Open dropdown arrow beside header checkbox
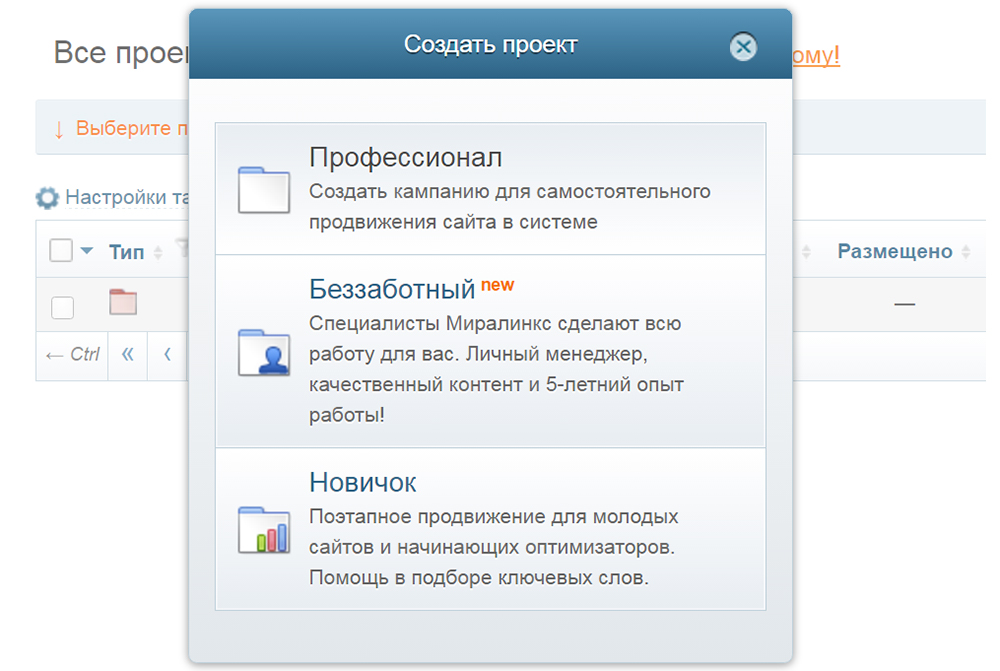Image resolution: width=1000 pixels, height=671 pixels. [x=86, y=252]
